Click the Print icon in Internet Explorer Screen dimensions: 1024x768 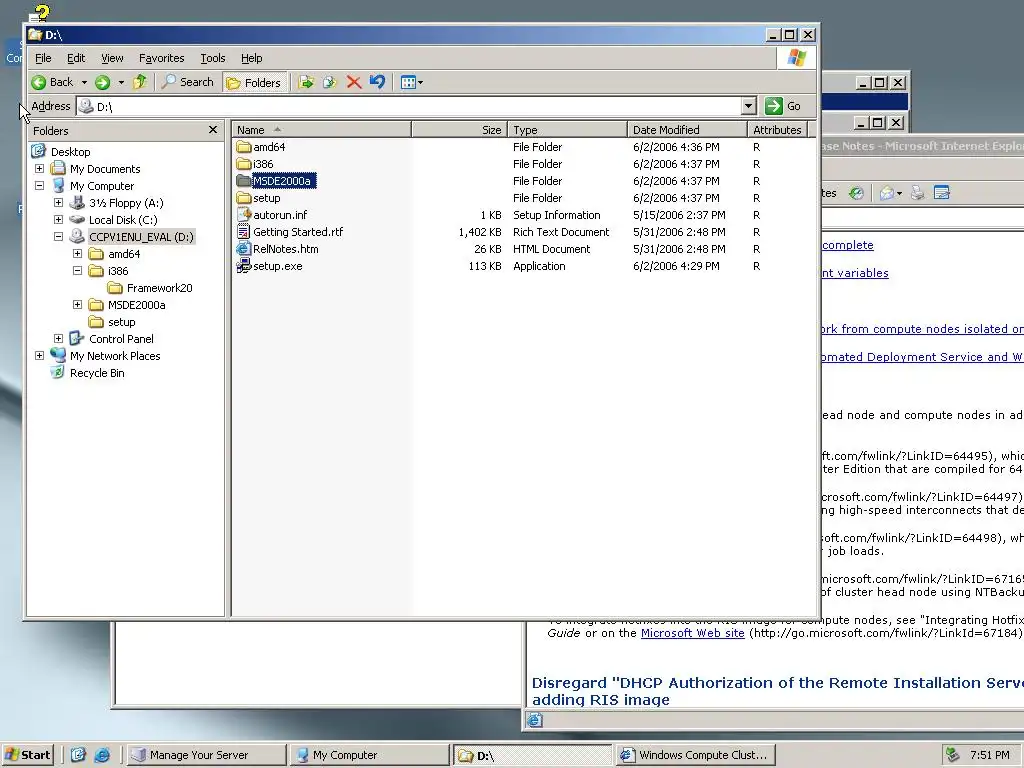click(918, 193)
